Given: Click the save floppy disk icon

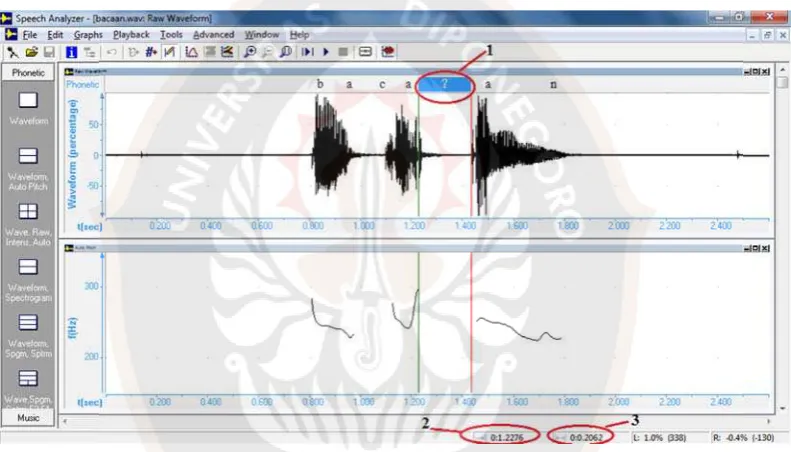Looking at the screenshot, I should (49, 52).
